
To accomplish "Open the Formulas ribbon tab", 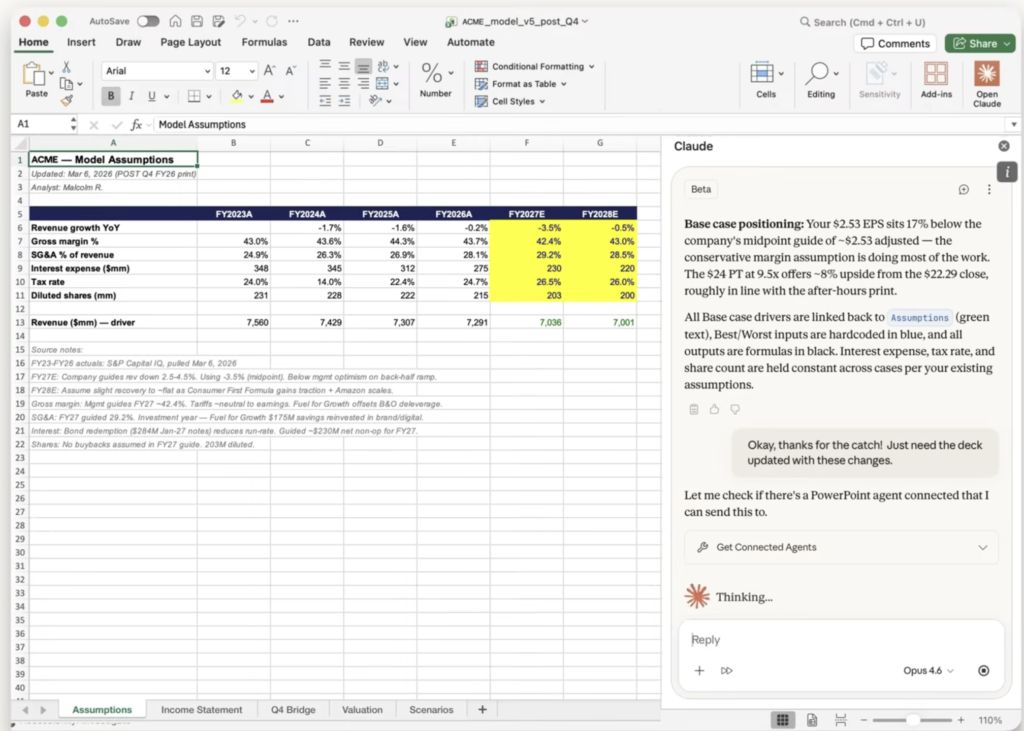I will pos(264,42).
